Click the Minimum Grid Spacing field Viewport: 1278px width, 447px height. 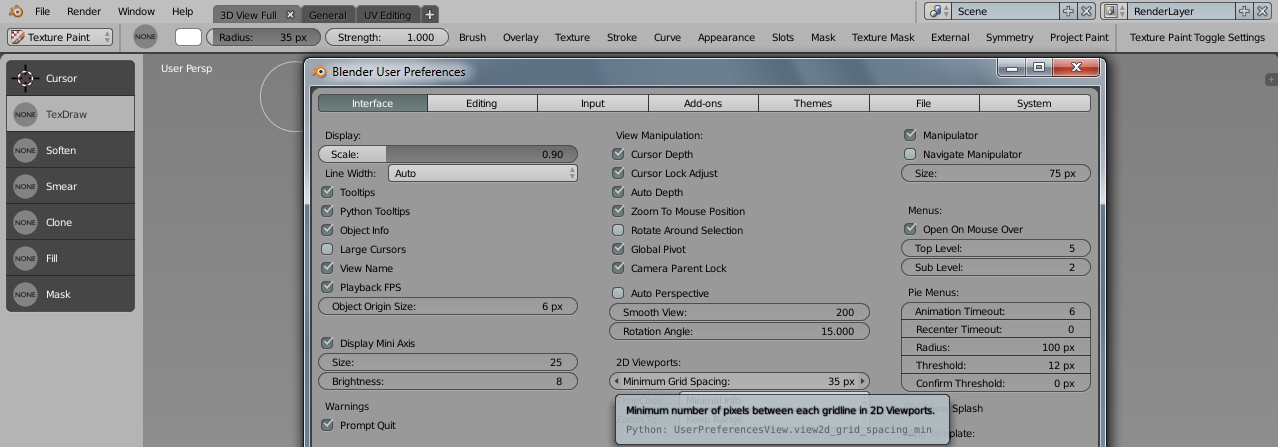740,381
